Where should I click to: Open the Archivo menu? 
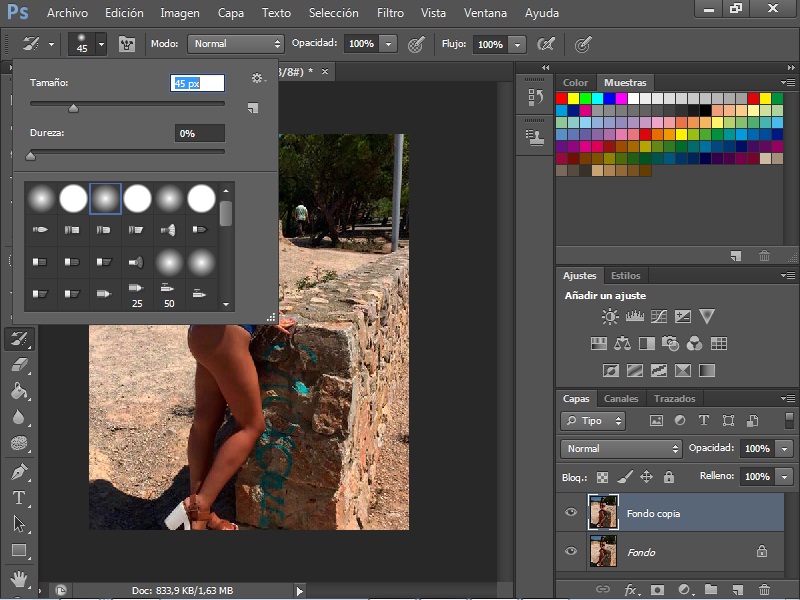(67, 13)
